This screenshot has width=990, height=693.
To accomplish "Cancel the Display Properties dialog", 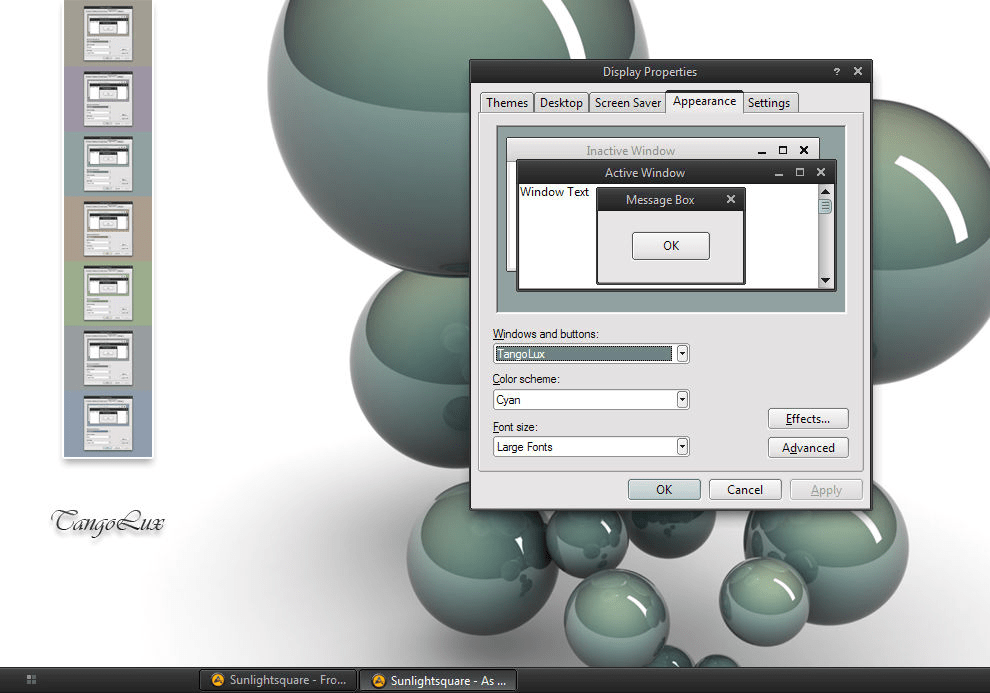I will coord(745,490).
